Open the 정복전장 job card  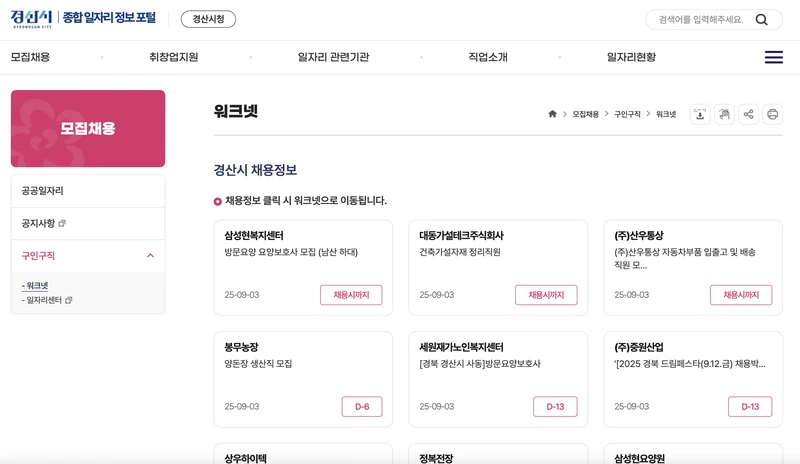498,454
